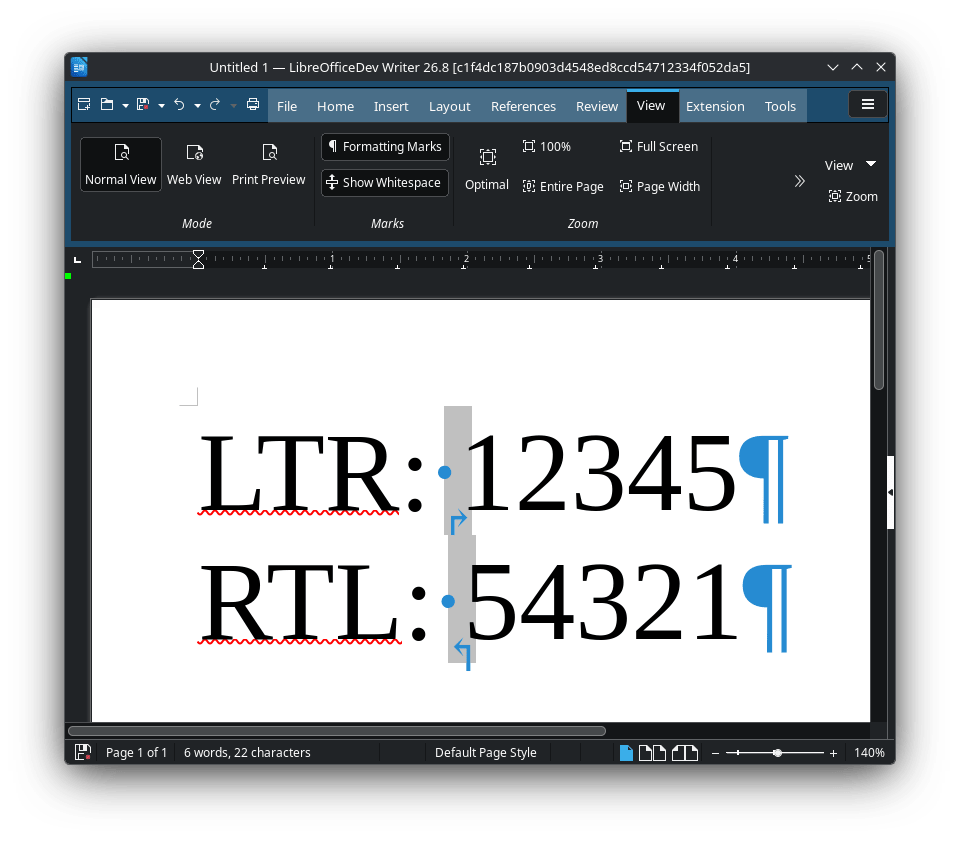Click the zoom out minus button
Viewport: 960px width, 841px height.
715,753
